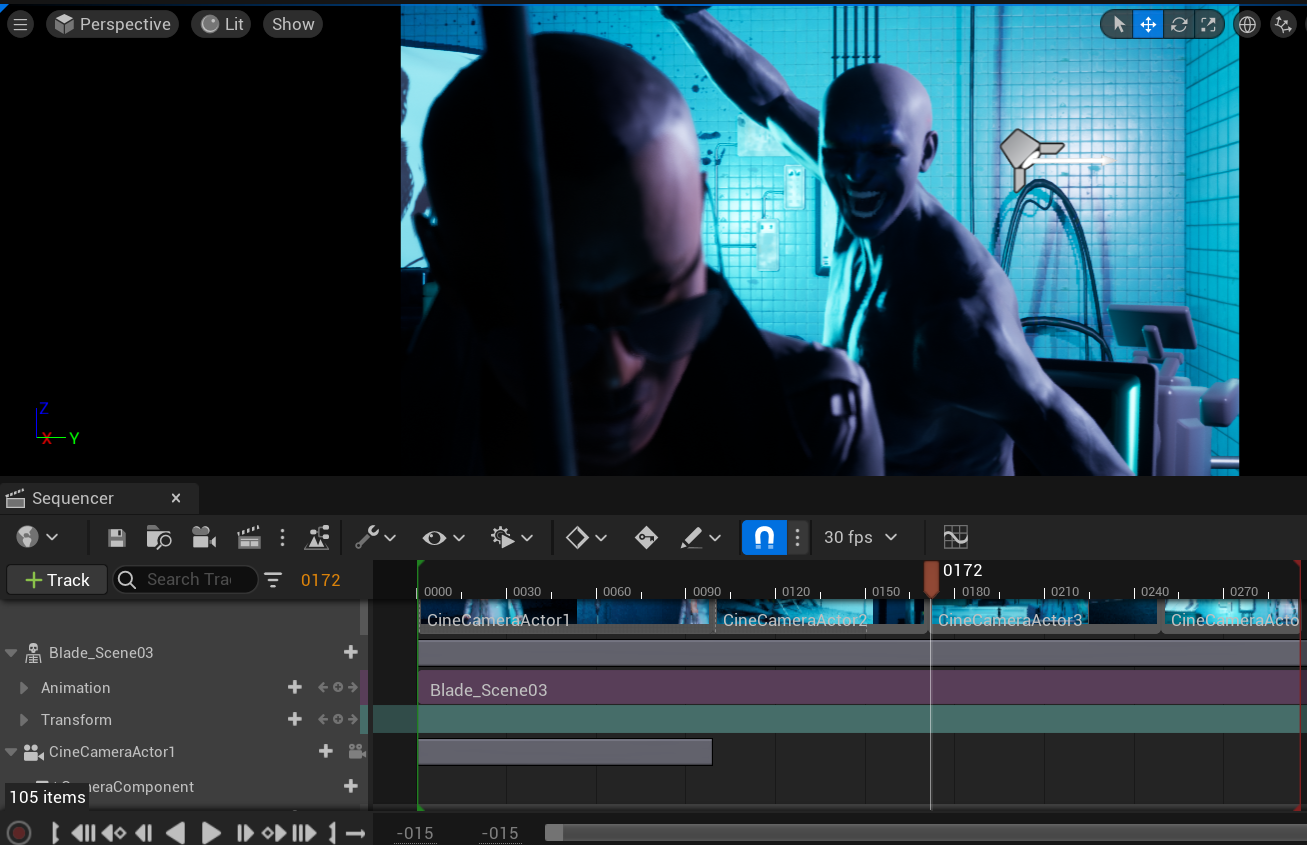
Task: Start recording with the red record button
Action: click(x=18, y=833)
